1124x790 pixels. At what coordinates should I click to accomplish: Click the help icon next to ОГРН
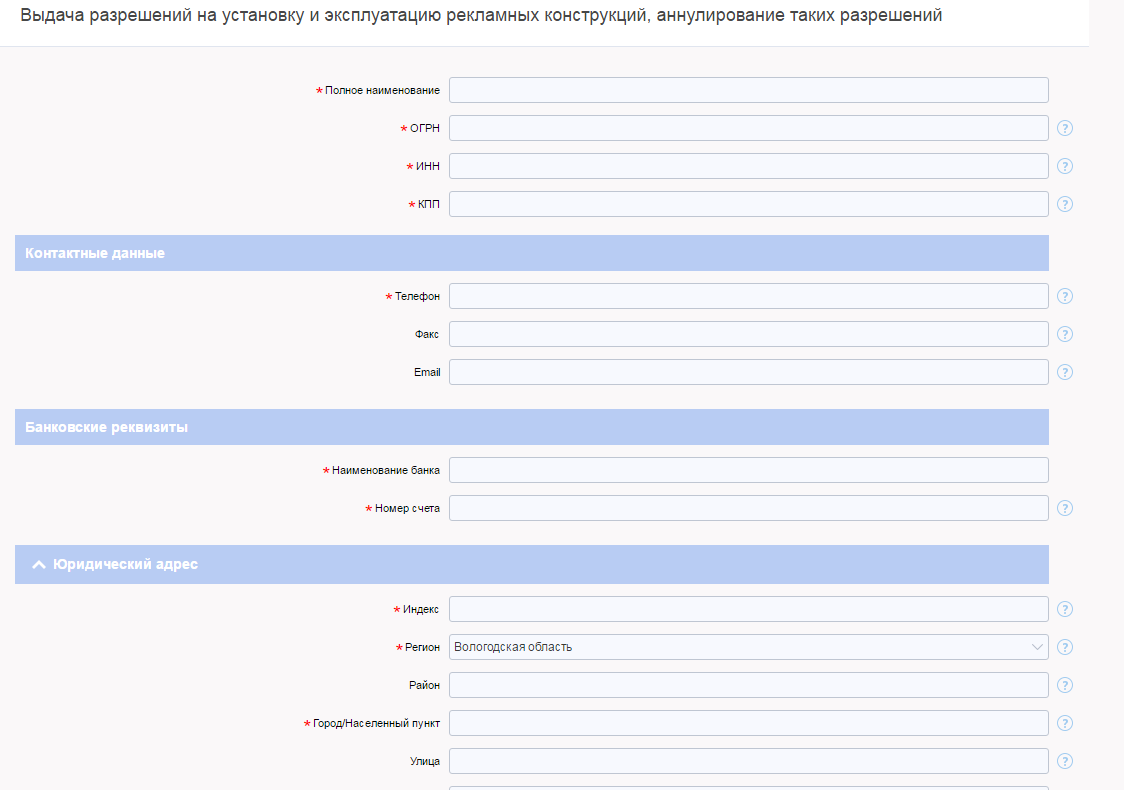pos(1065,128)
